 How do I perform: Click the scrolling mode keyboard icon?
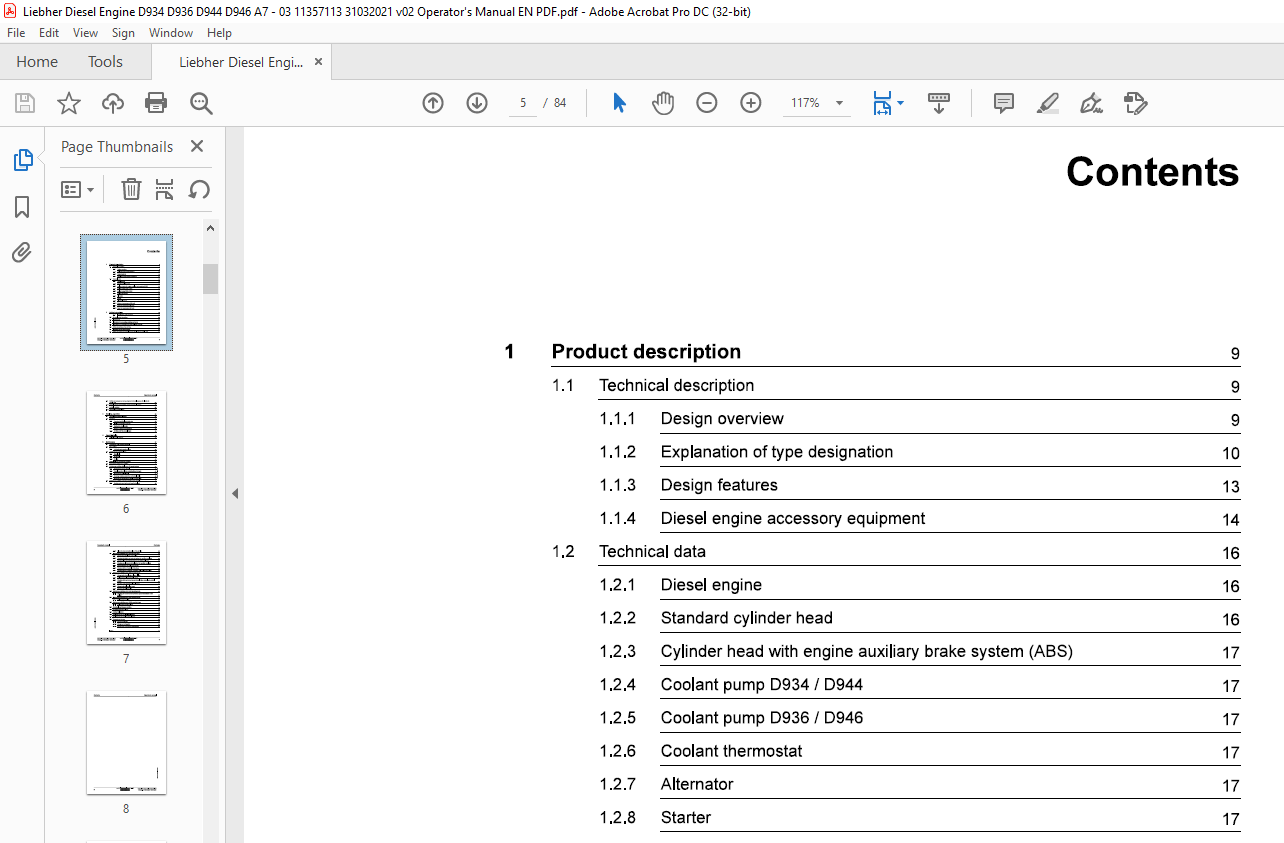tap(939, 103)
